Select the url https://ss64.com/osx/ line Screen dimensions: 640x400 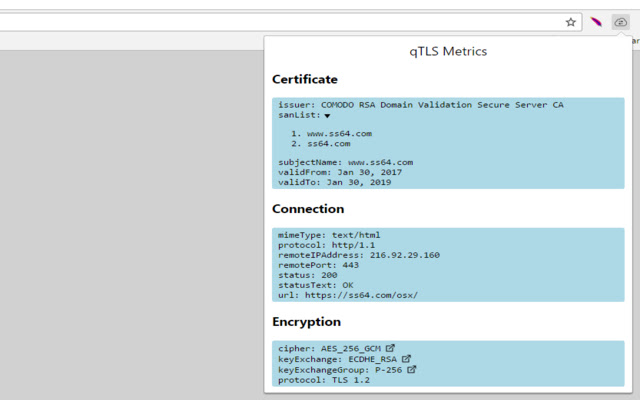tap(348, 295)
